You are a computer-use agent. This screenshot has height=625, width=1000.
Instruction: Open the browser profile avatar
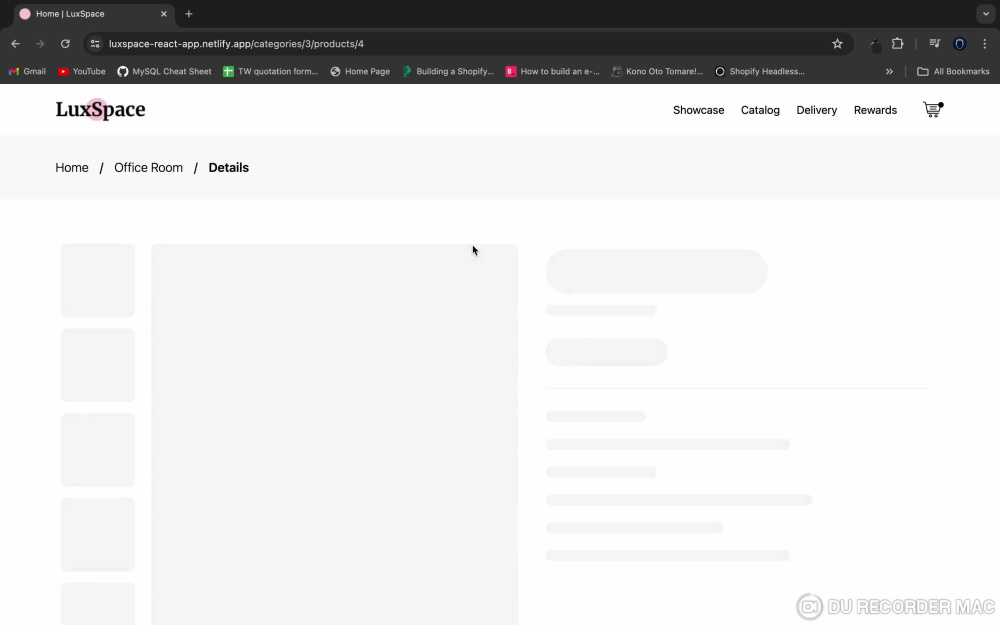(x=959, y=44)
